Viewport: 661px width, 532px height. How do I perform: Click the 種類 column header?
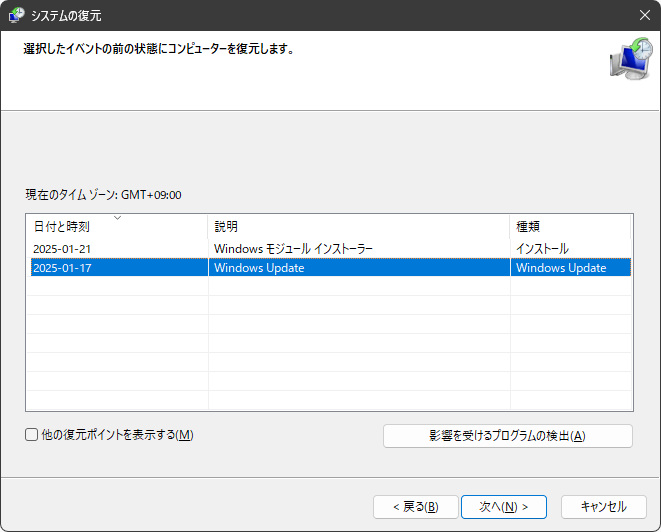(x=570, y=226)
